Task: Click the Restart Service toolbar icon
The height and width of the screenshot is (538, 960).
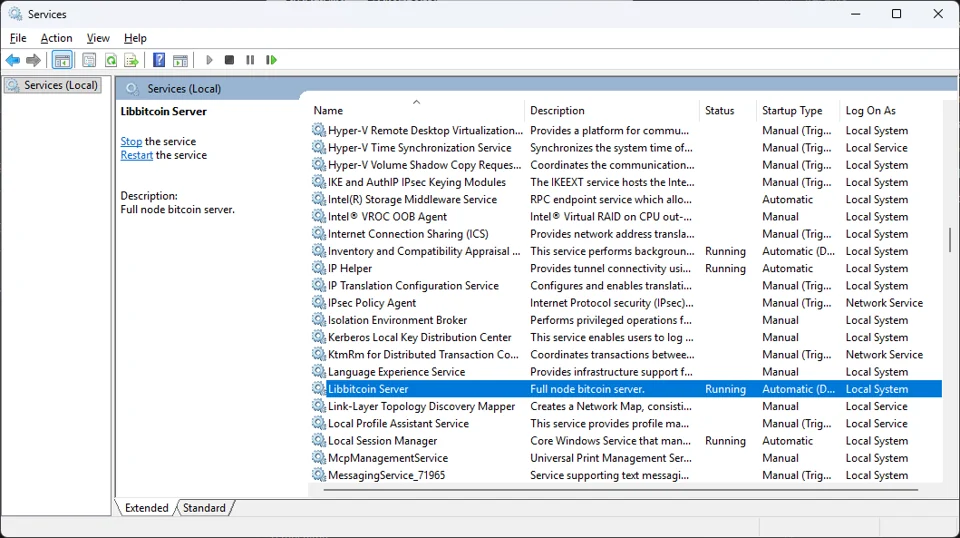Action: point(271,60)
